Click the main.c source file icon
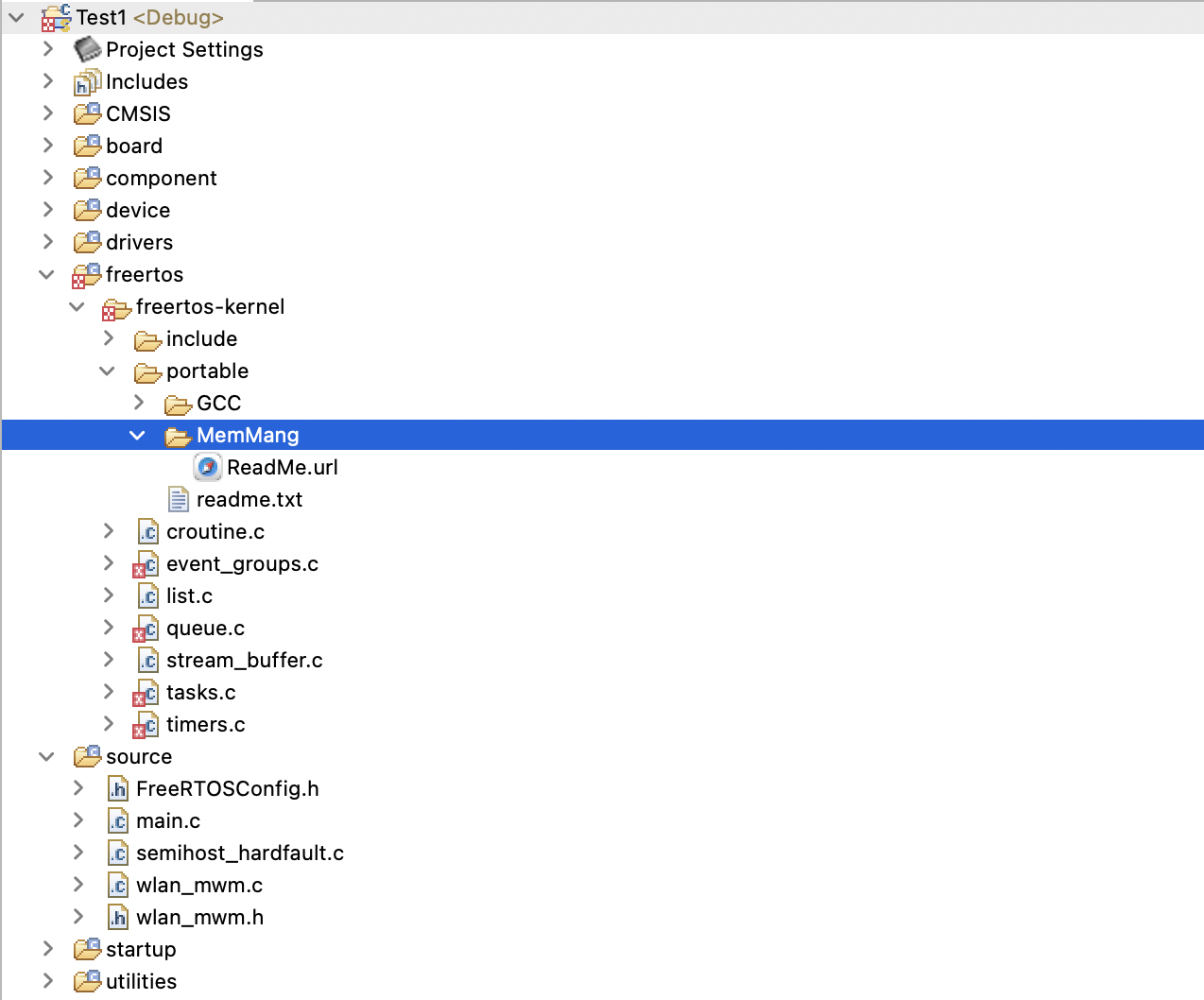 tap(117, 820)
